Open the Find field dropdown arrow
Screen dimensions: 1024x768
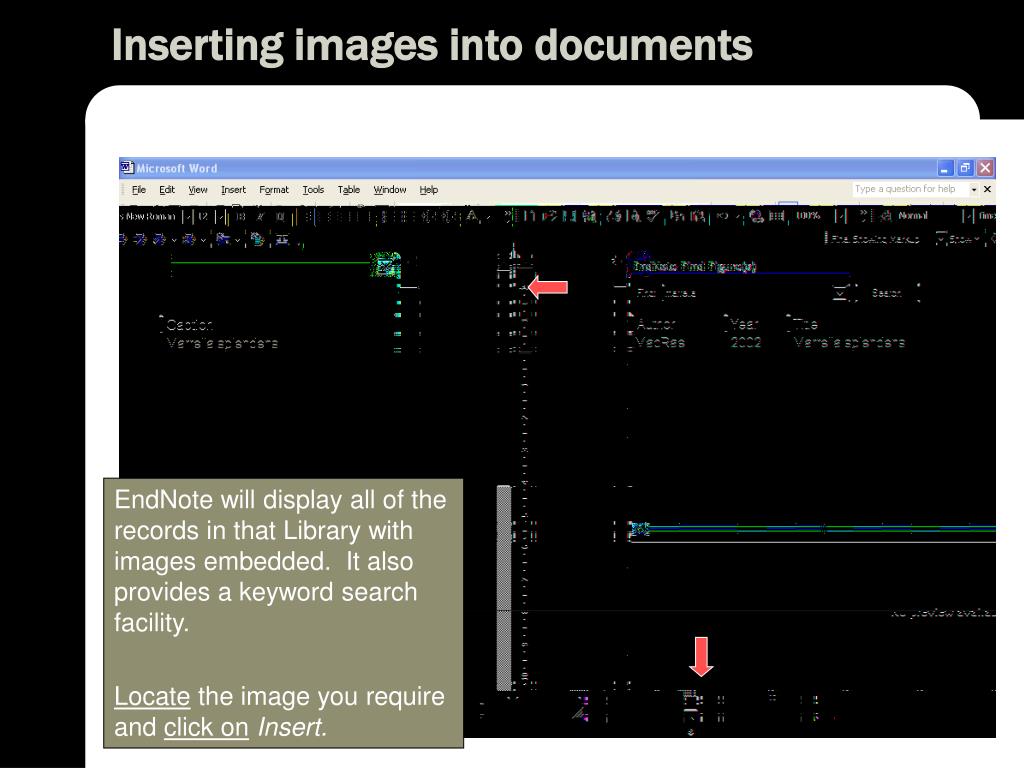(840, 293)
